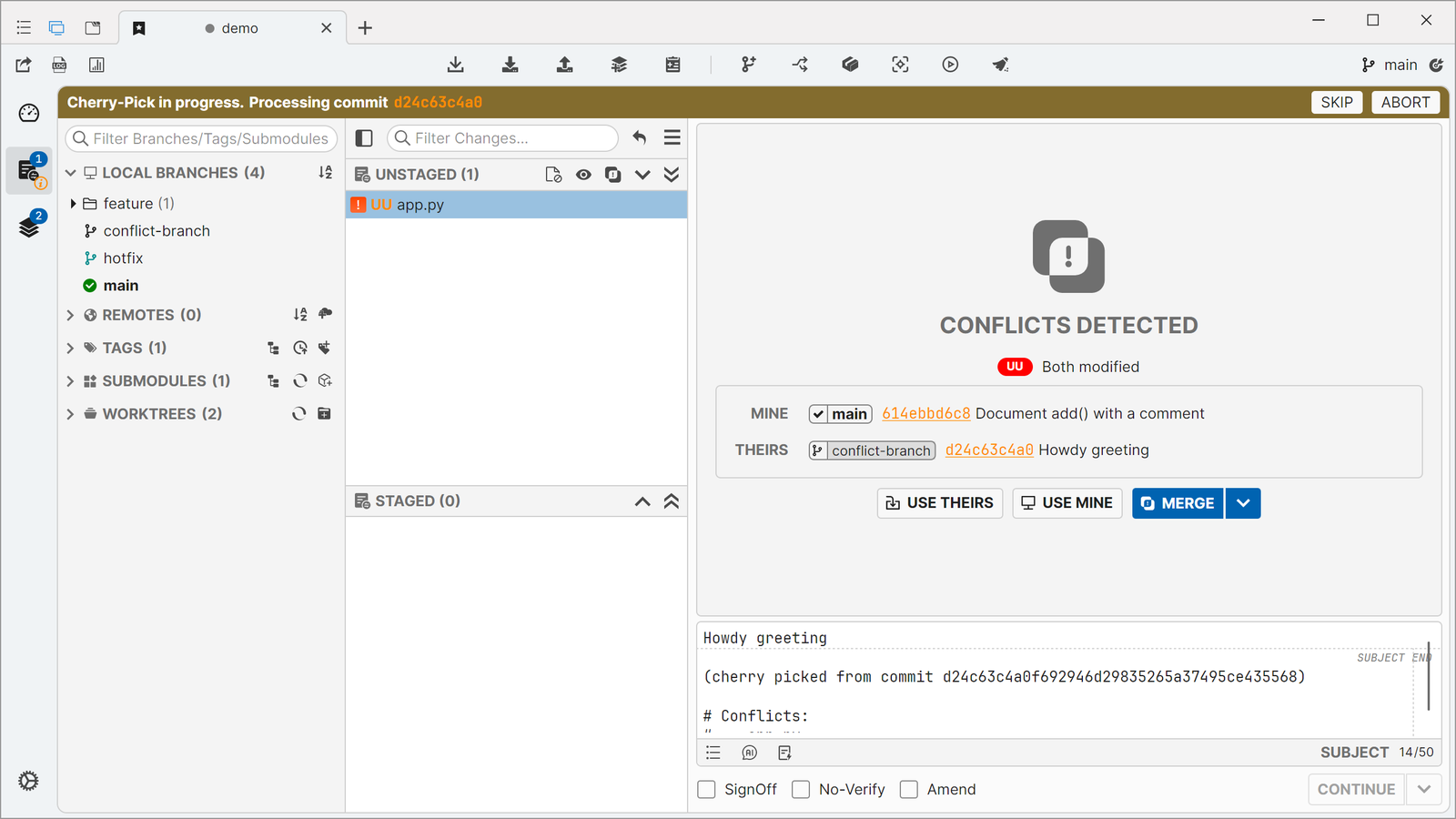Open a new tab with plus
Screen dimensions: 1456x819
tap(365, 28)
